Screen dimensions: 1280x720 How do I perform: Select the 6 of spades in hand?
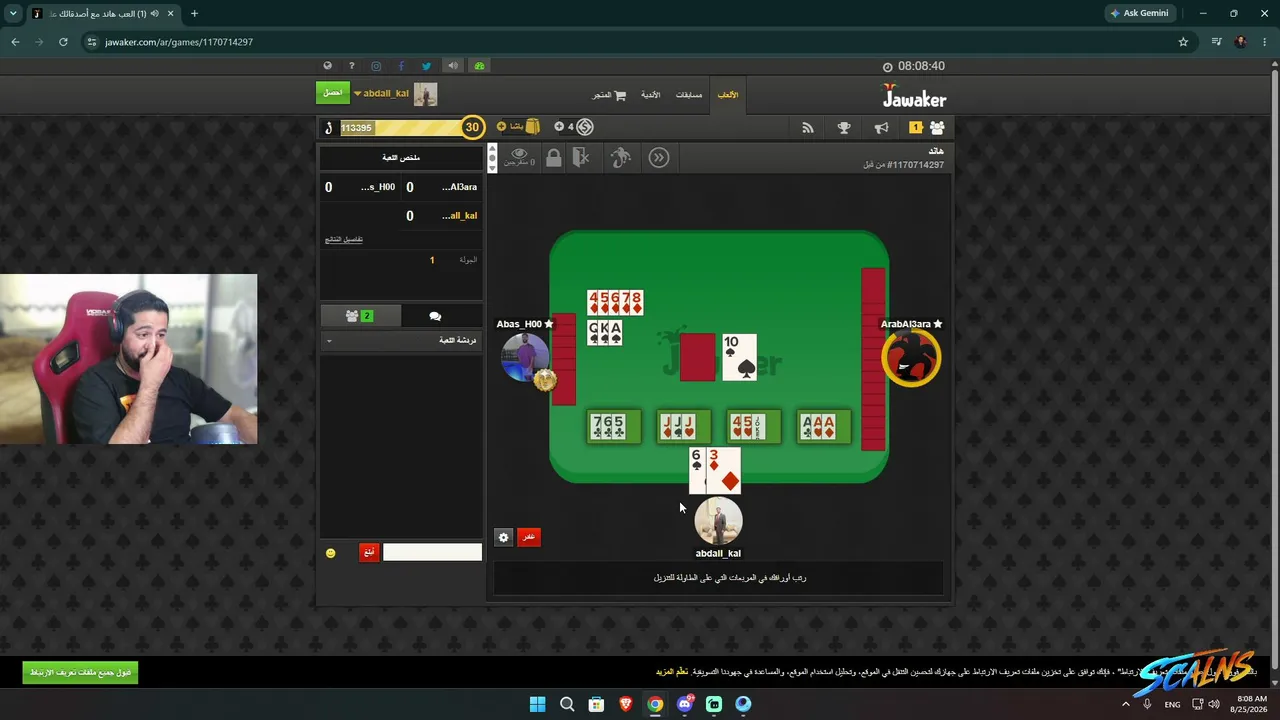(x=697, y=471)
